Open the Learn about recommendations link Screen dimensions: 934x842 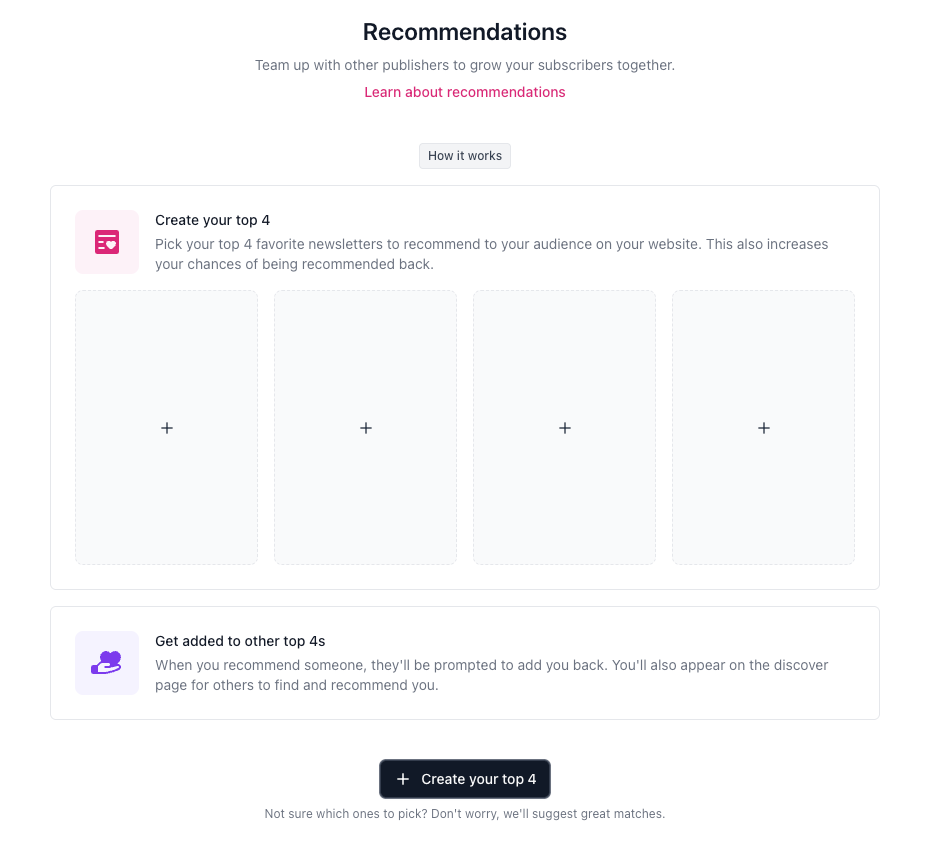coord(464,92)
